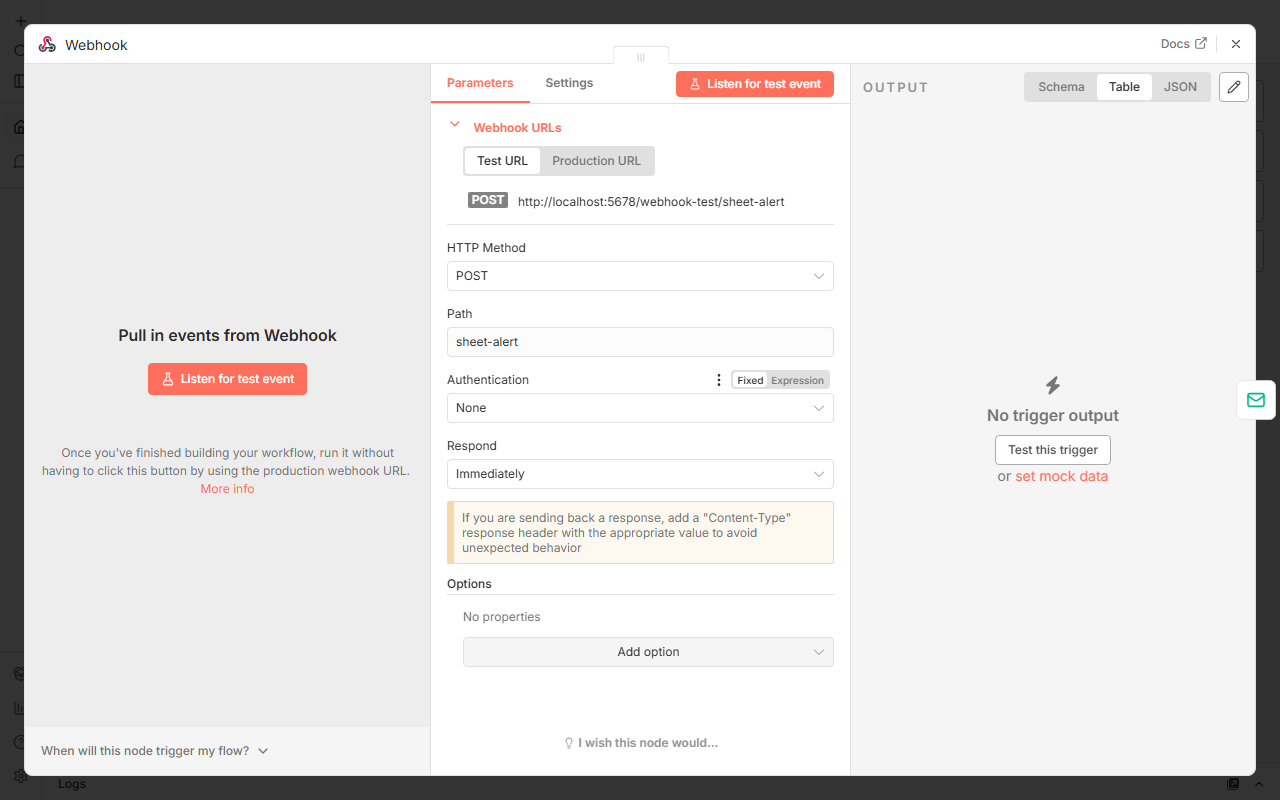Click the drag handle above the Parameters panel
The image size is (1280, 800).
coord(641,57)
